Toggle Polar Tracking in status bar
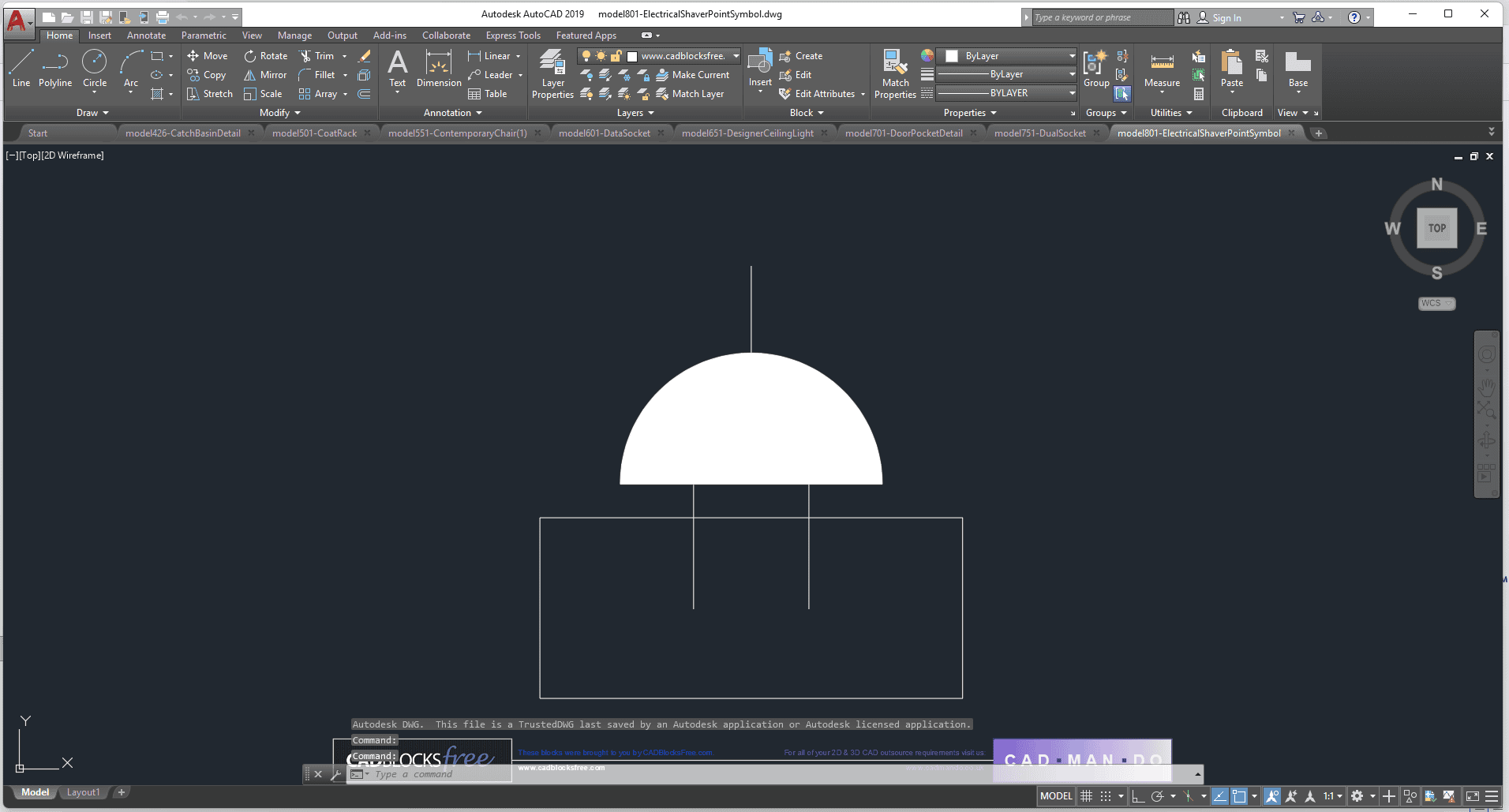1509x812 pixels. pos(1158,796)
